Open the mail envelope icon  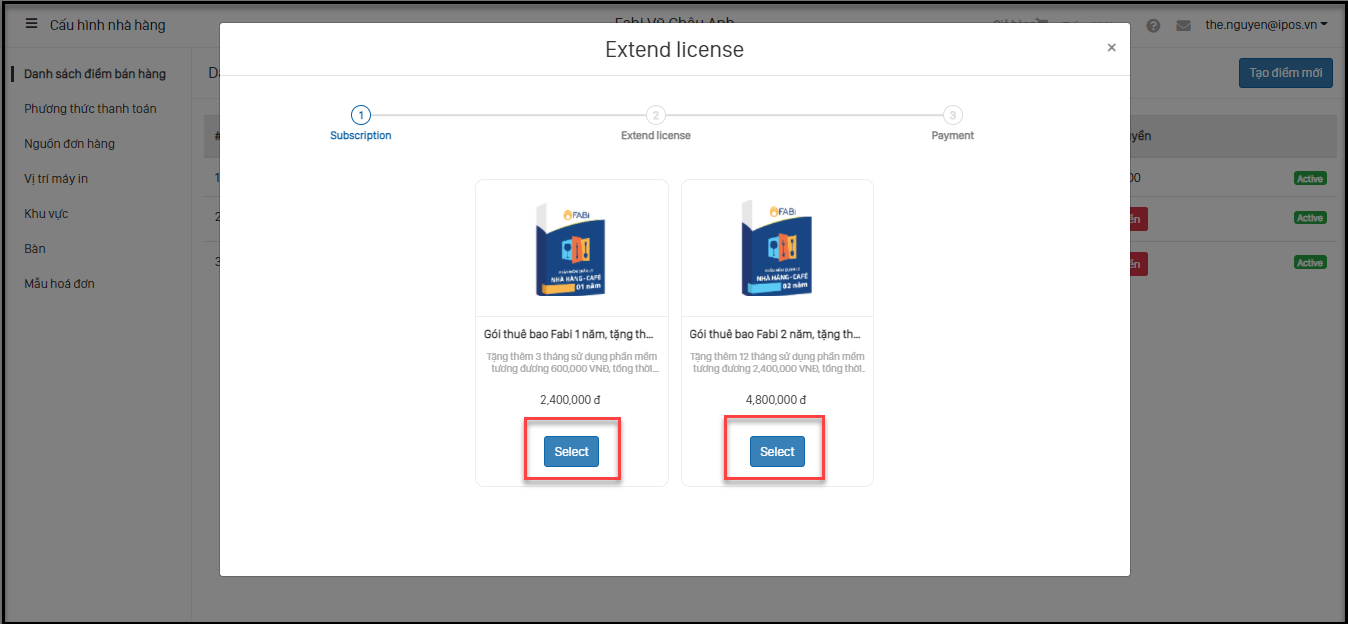pyautogui.click(x=1183, y=25)
